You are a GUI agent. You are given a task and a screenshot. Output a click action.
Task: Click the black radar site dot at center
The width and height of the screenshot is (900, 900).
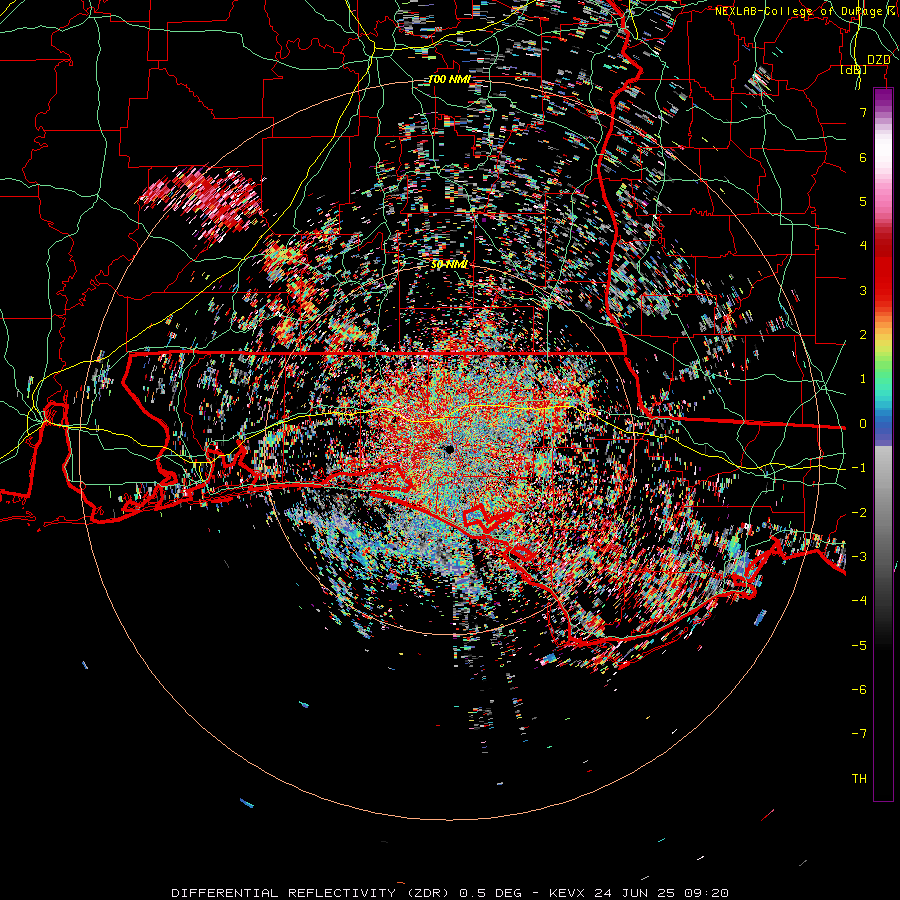[x=449, y=449]
